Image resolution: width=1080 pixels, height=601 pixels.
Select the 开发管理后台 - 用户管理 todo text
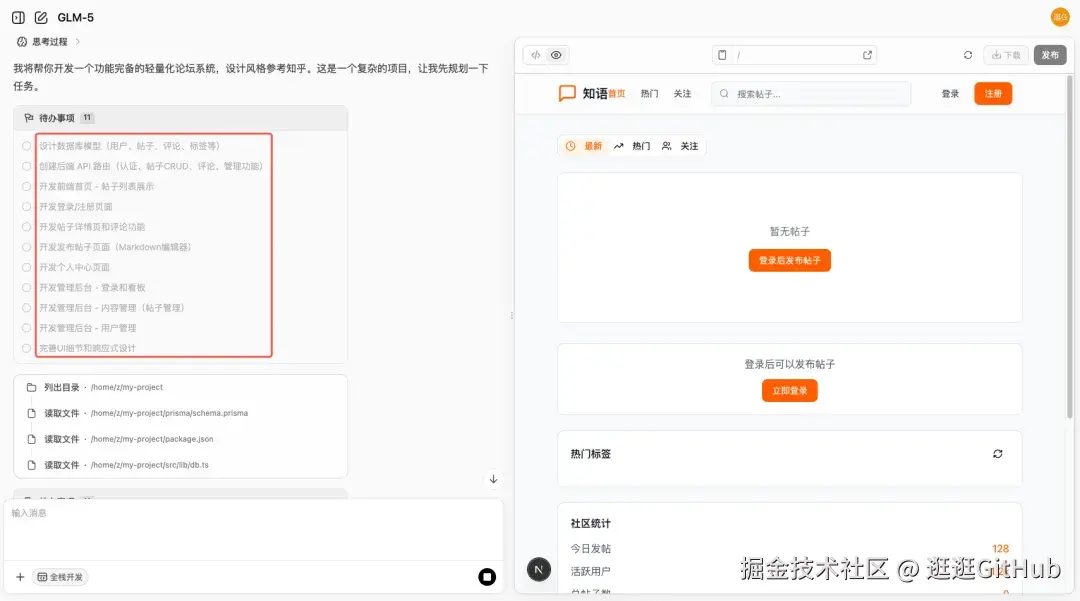tap(87, 328)
